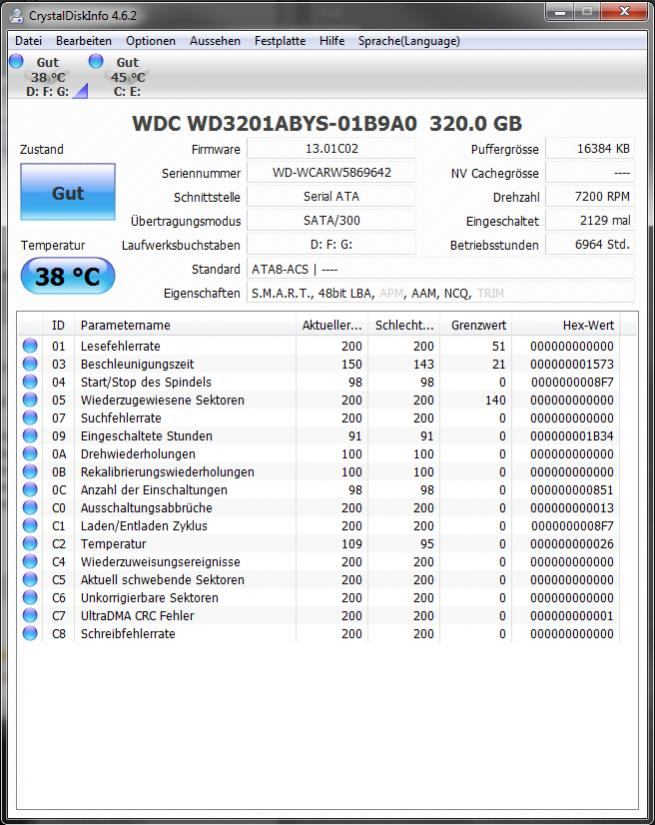Click hex value 000000000851
The width and height of the screenshot is (655, 825).
tap(572, 490)
